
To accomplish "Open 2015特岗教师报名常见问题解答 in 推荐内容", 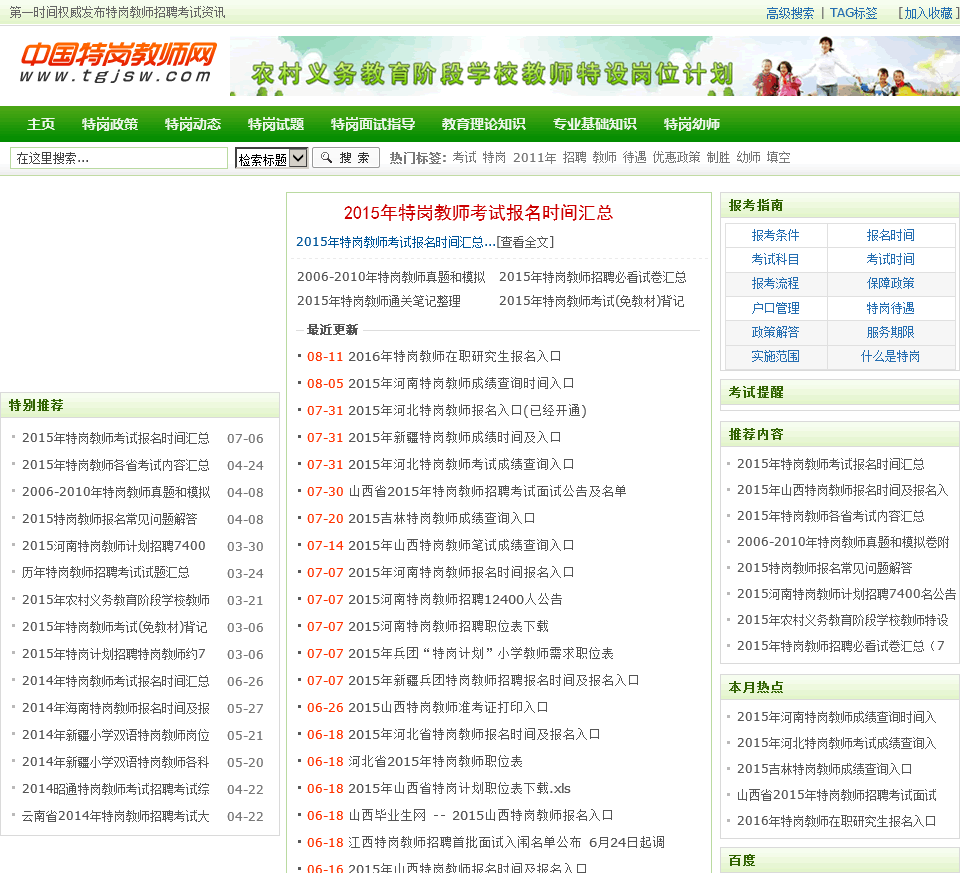I will [824, 568].
